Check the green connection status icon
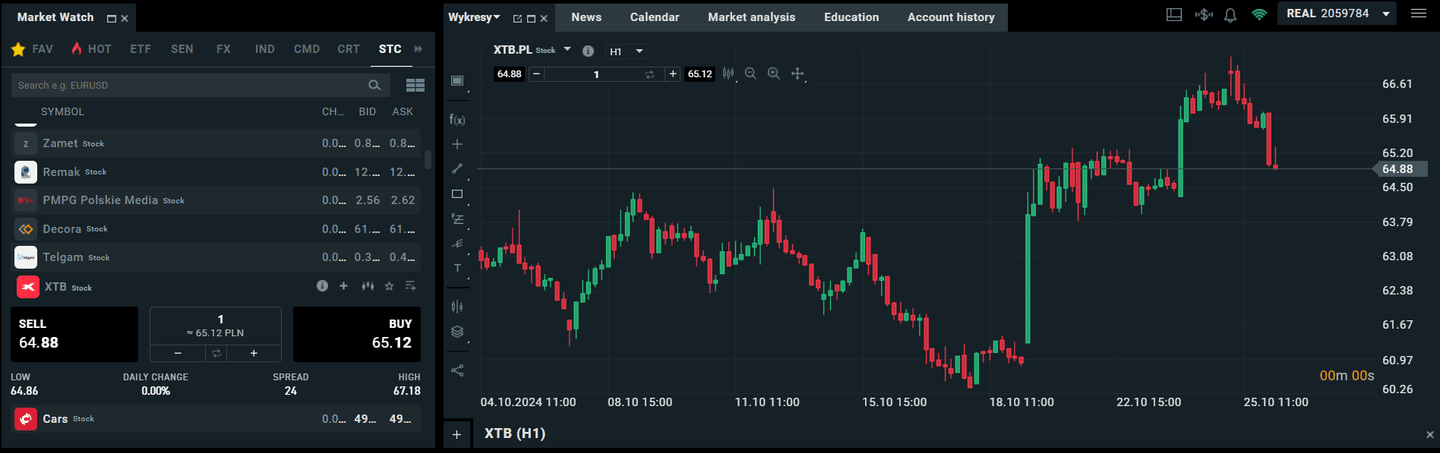The height and width of the screenshot is (453, 1440). 1259,14
